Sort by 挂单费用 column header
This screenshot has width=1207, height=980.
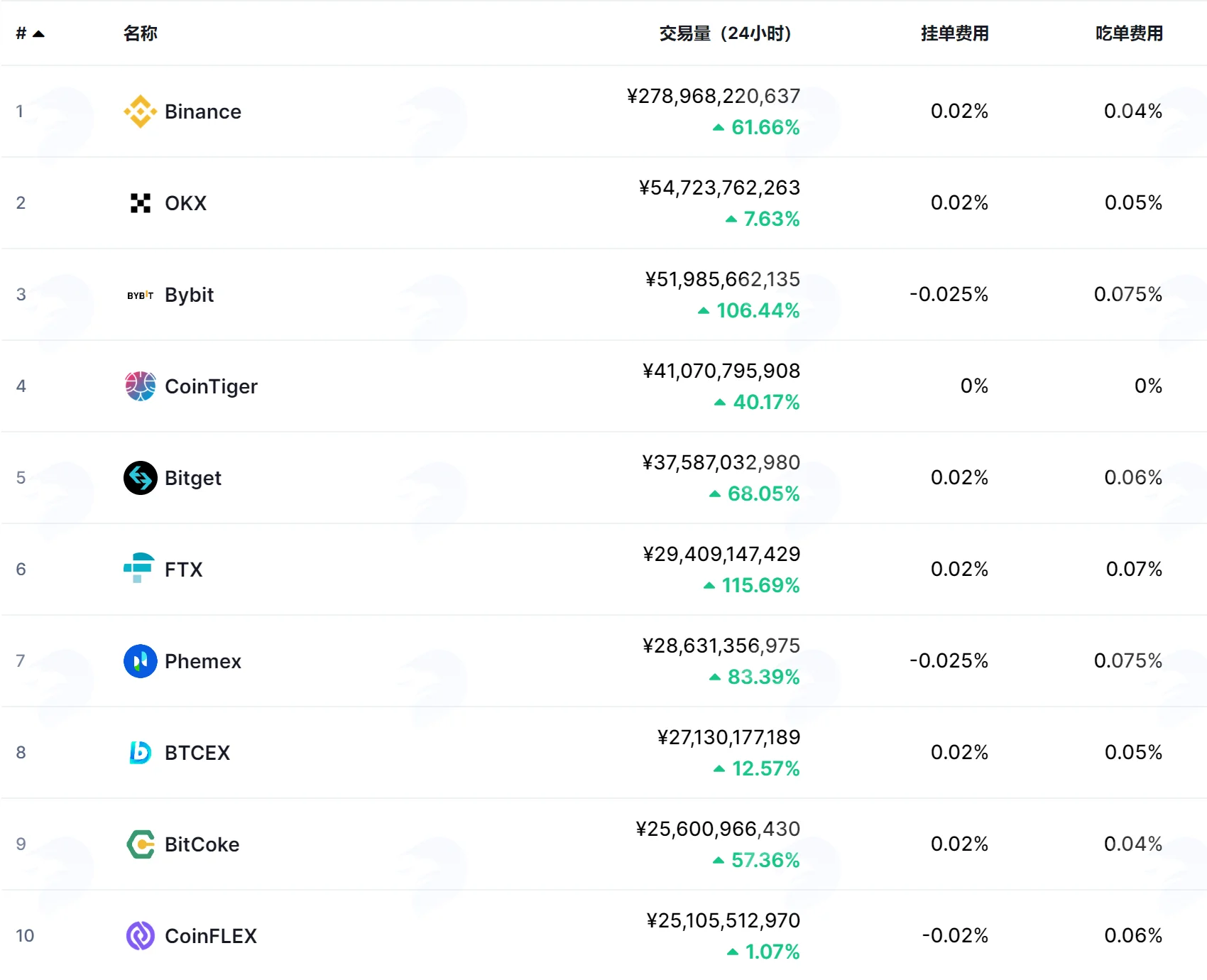coord(954,33)
